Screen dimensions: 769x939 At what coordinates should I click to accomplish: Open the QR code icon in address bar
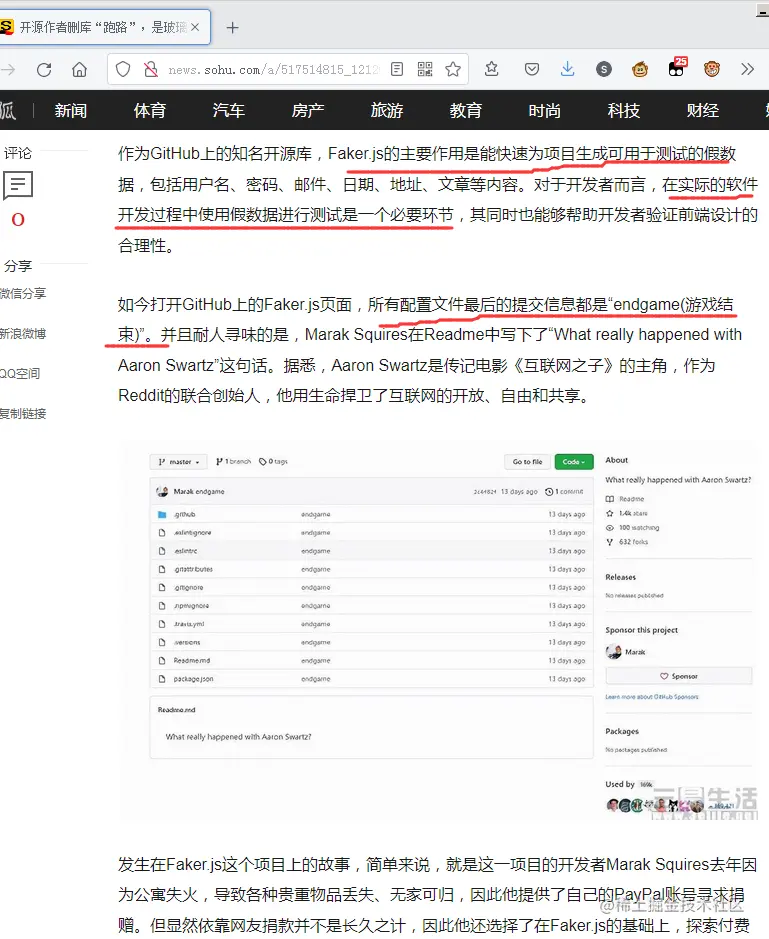coord(425,69)
